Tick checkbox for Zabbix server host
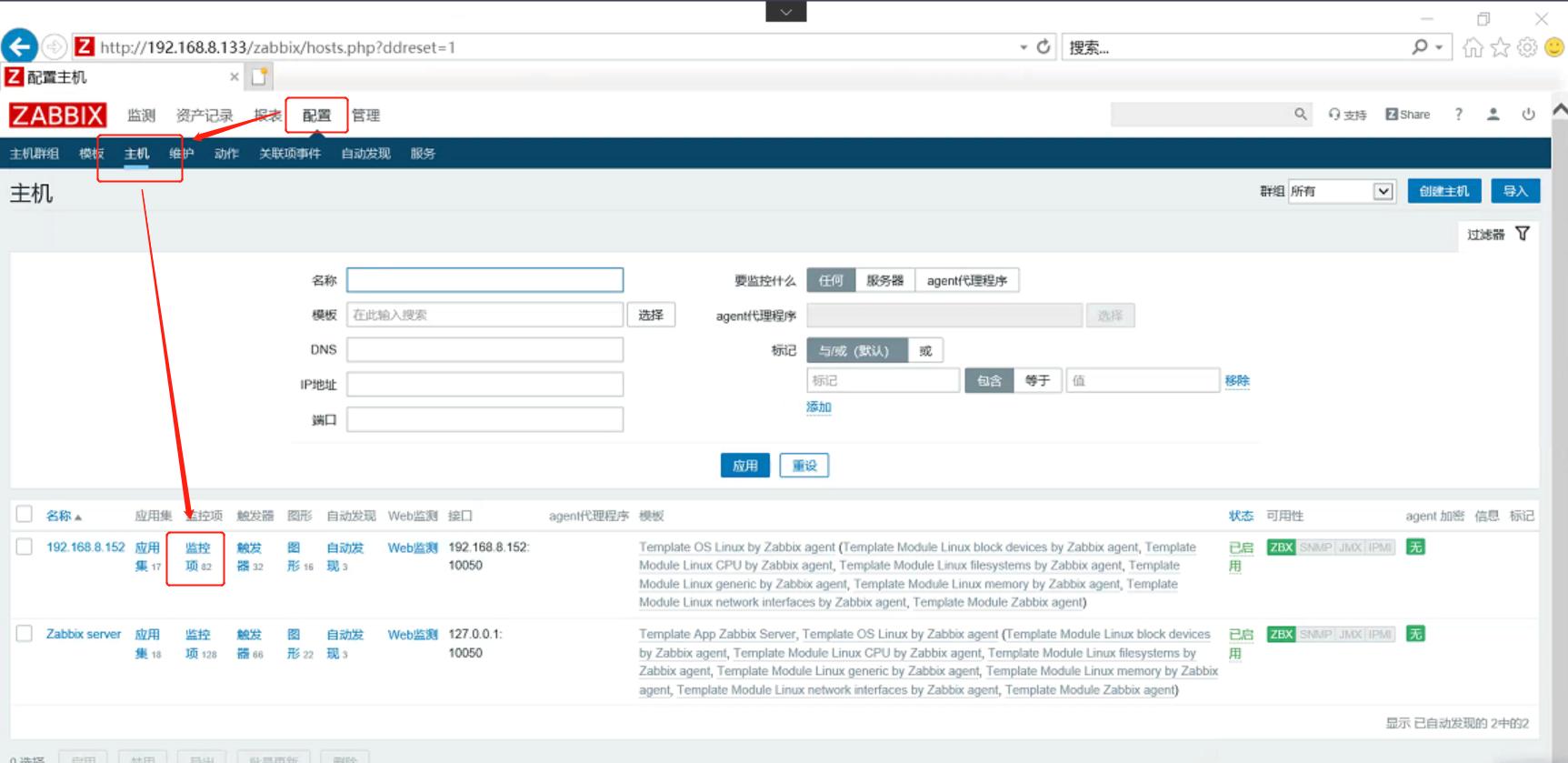 tap(25, 634)
